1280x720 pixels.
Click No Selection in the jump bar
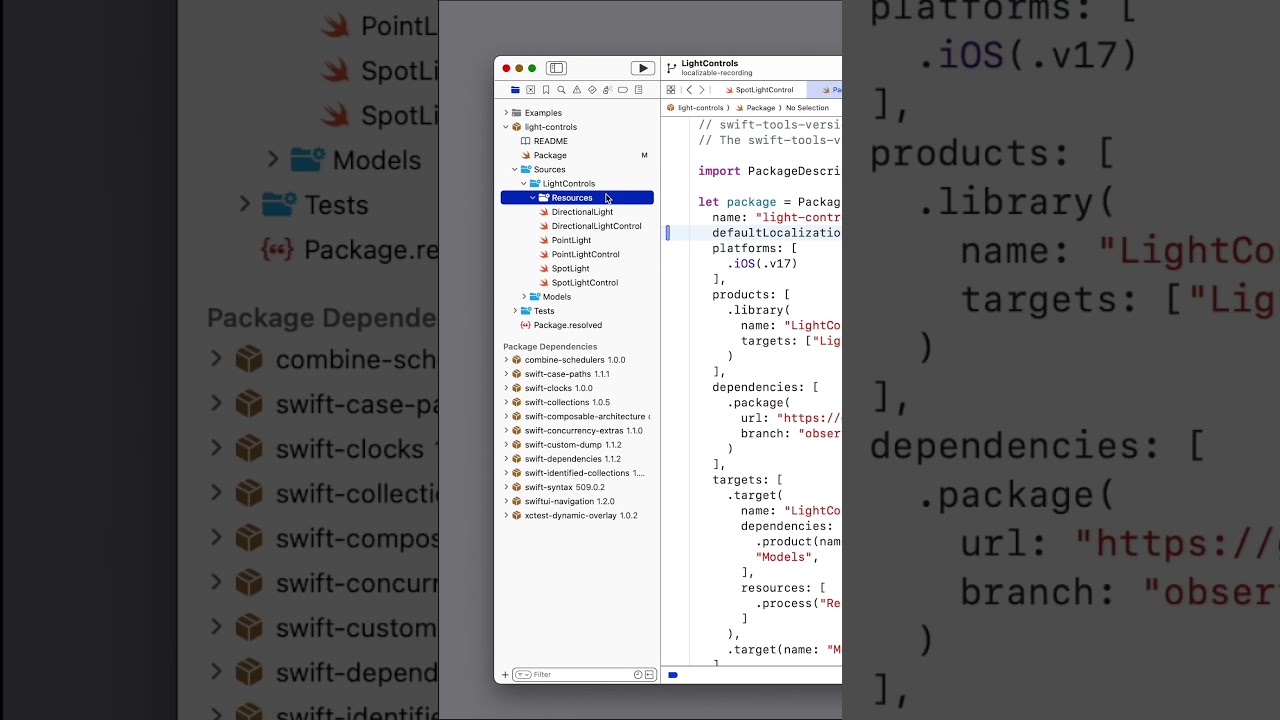807,108
